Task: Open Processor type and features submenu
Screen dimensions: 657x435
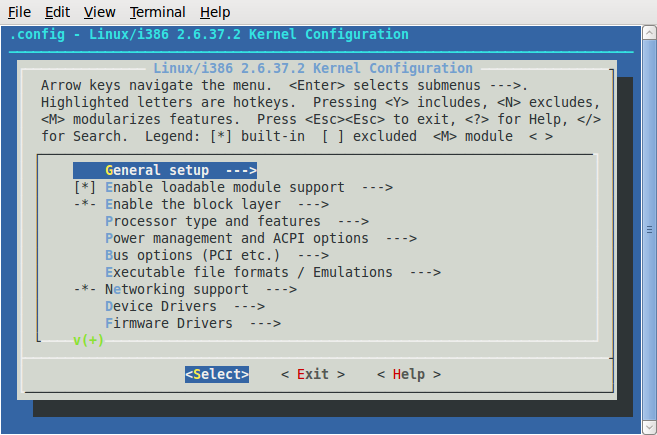Action: 237,221
